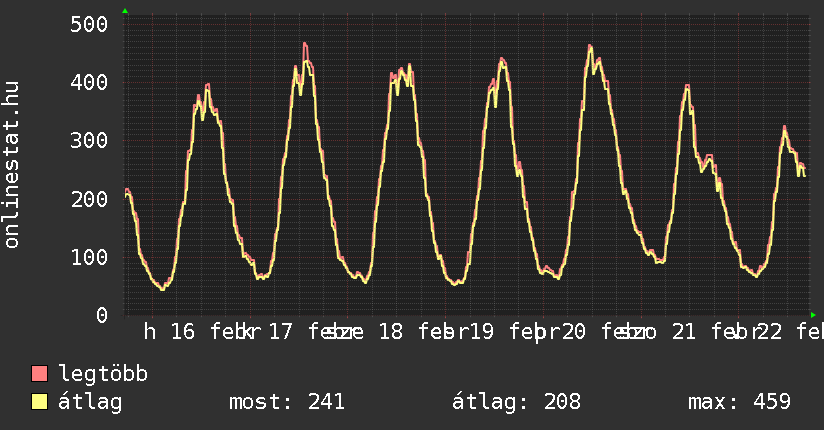Open the onlinestat.hu vertical label
Screen dimensions: 824x430
(14, 165)
